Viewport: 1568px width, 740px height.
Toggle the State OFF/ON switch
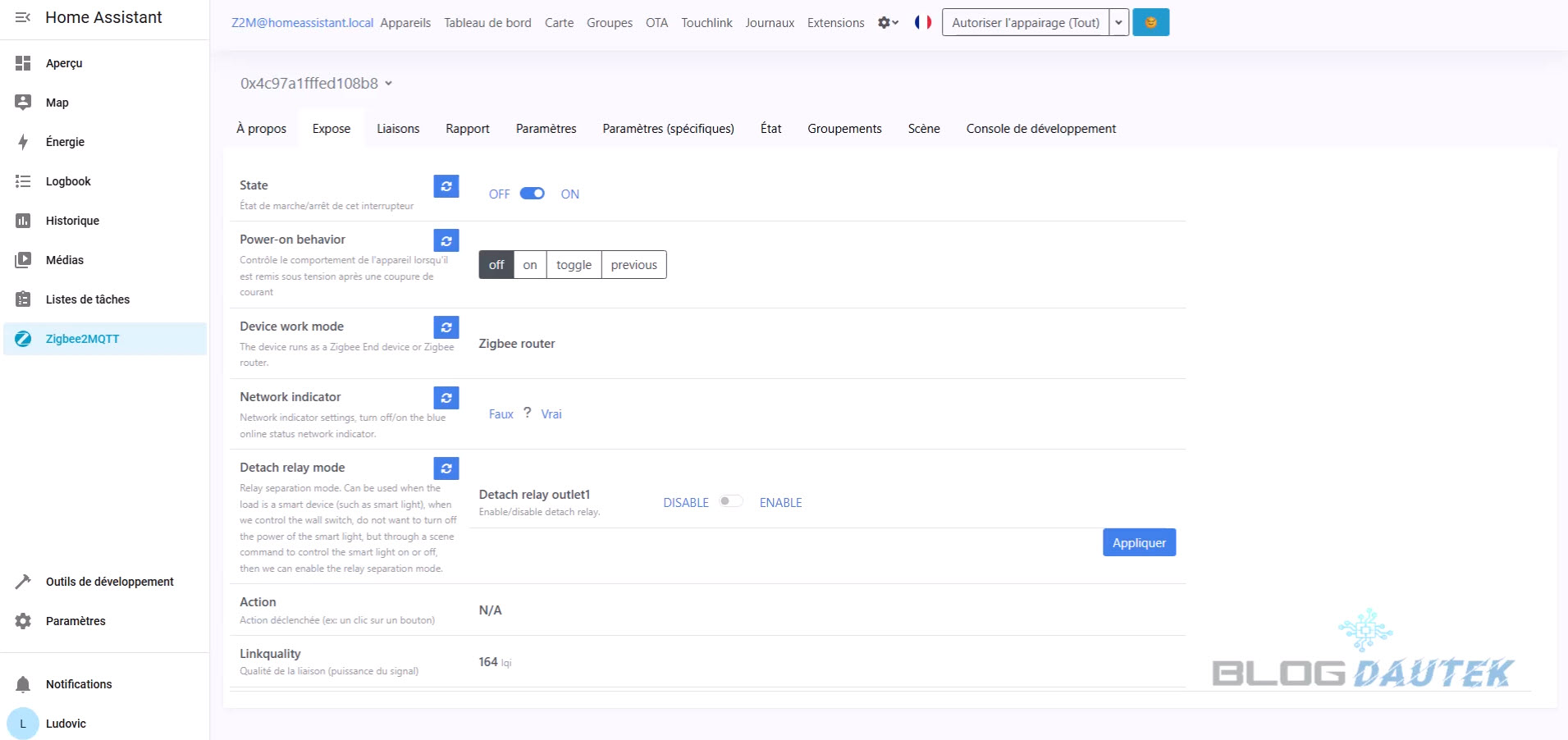533,194
